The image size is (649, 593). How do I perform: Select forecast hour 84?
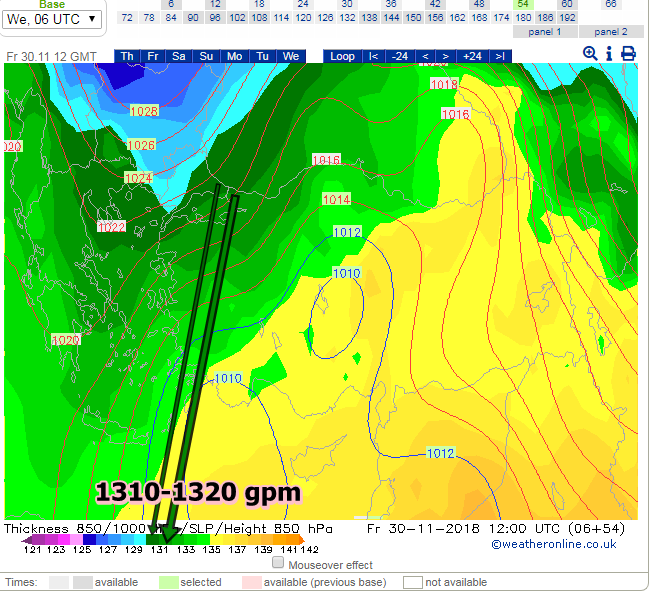[171, 18]
